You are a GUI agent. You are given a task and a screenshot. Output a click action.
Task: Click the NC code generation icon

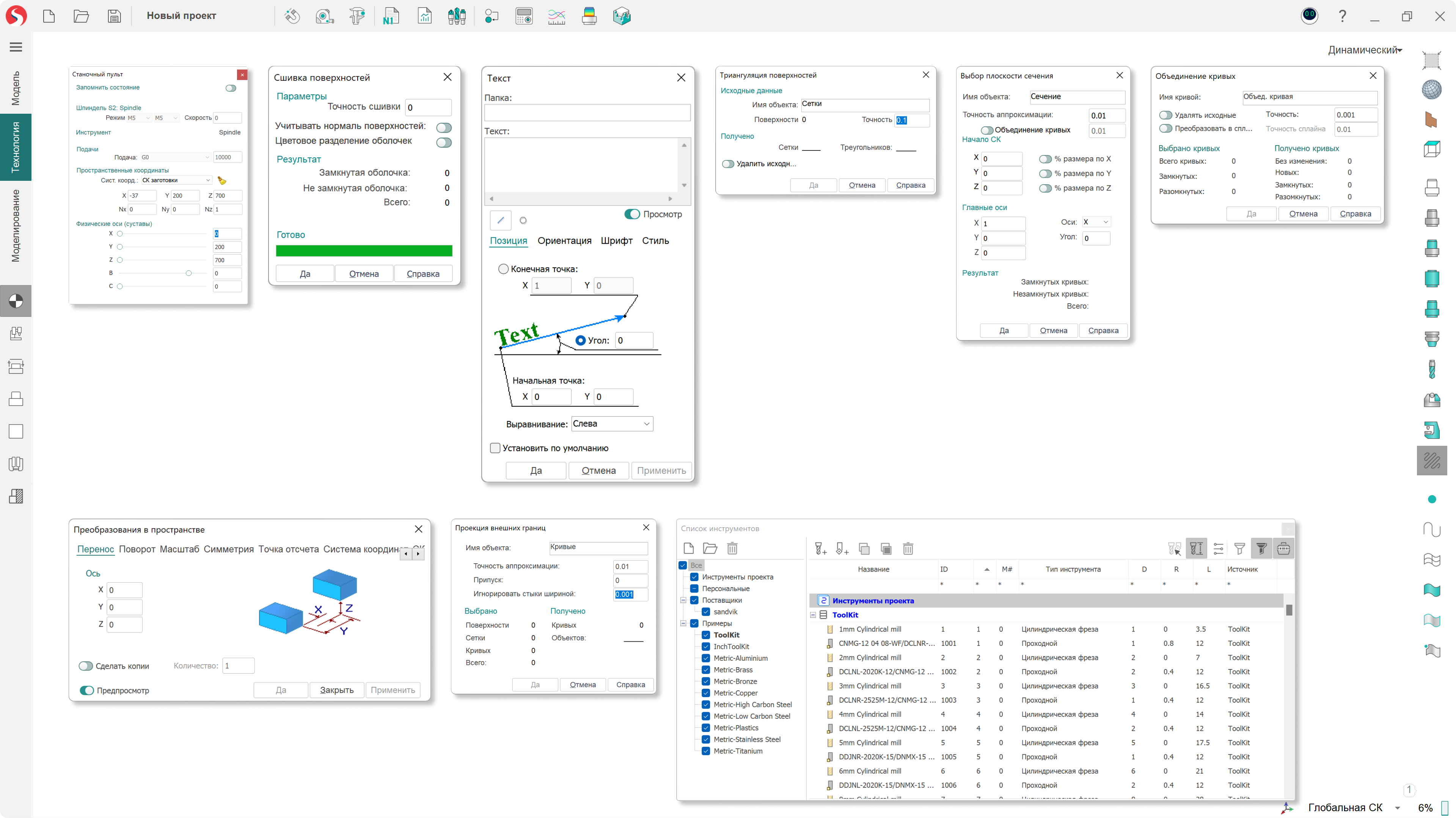point(391,16)
